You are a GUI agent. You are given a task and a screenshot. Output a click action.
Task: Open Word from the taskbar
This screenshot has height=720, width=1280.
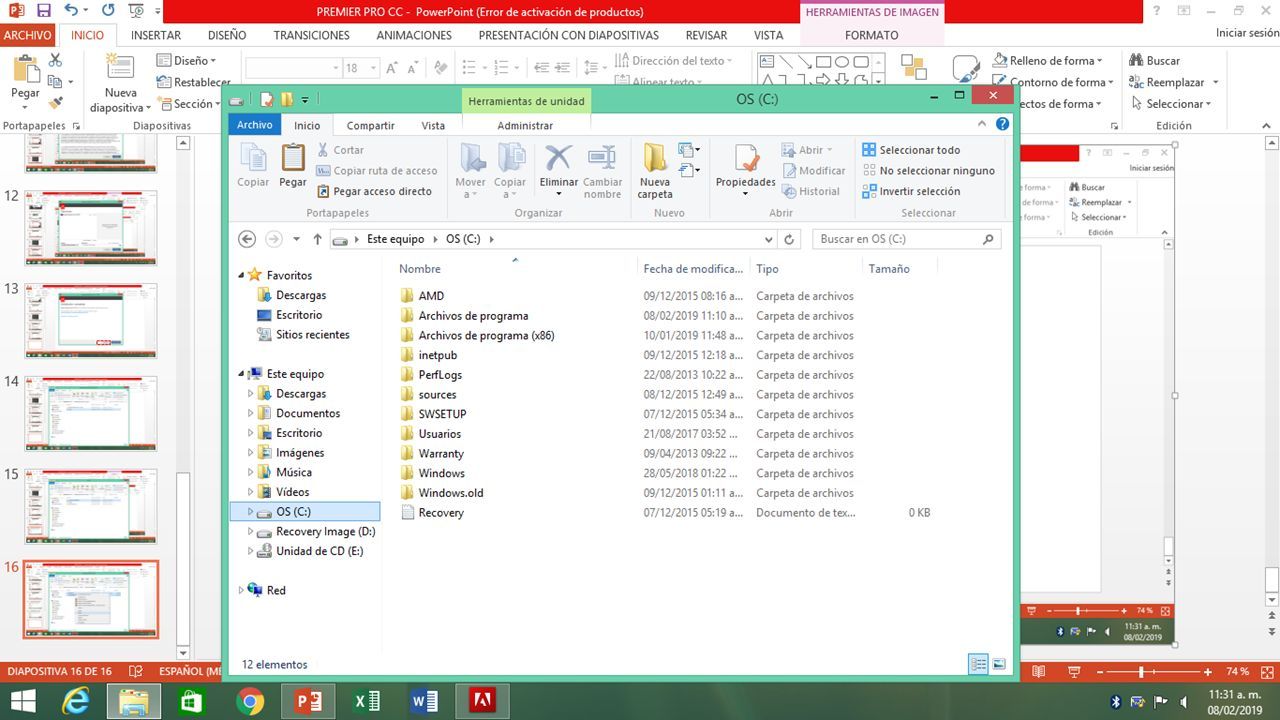(425, 701)
